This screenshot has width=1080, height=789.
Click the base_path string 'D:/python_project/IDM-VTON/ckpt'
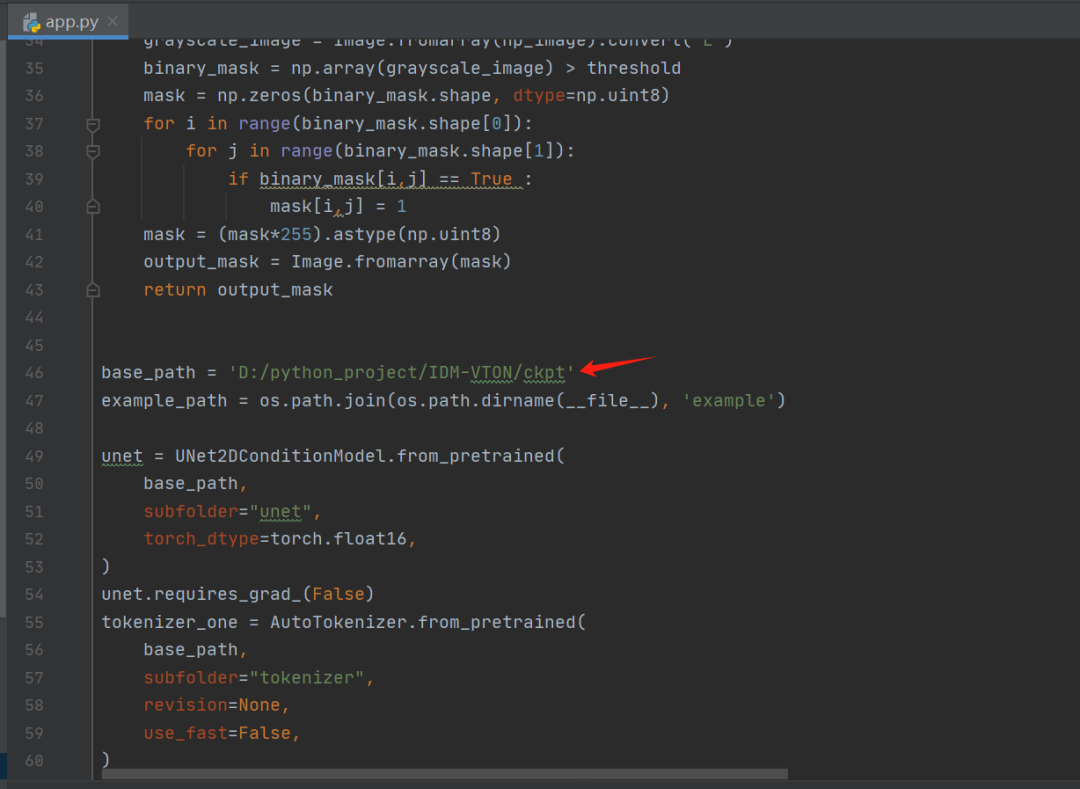pos(402,372)
